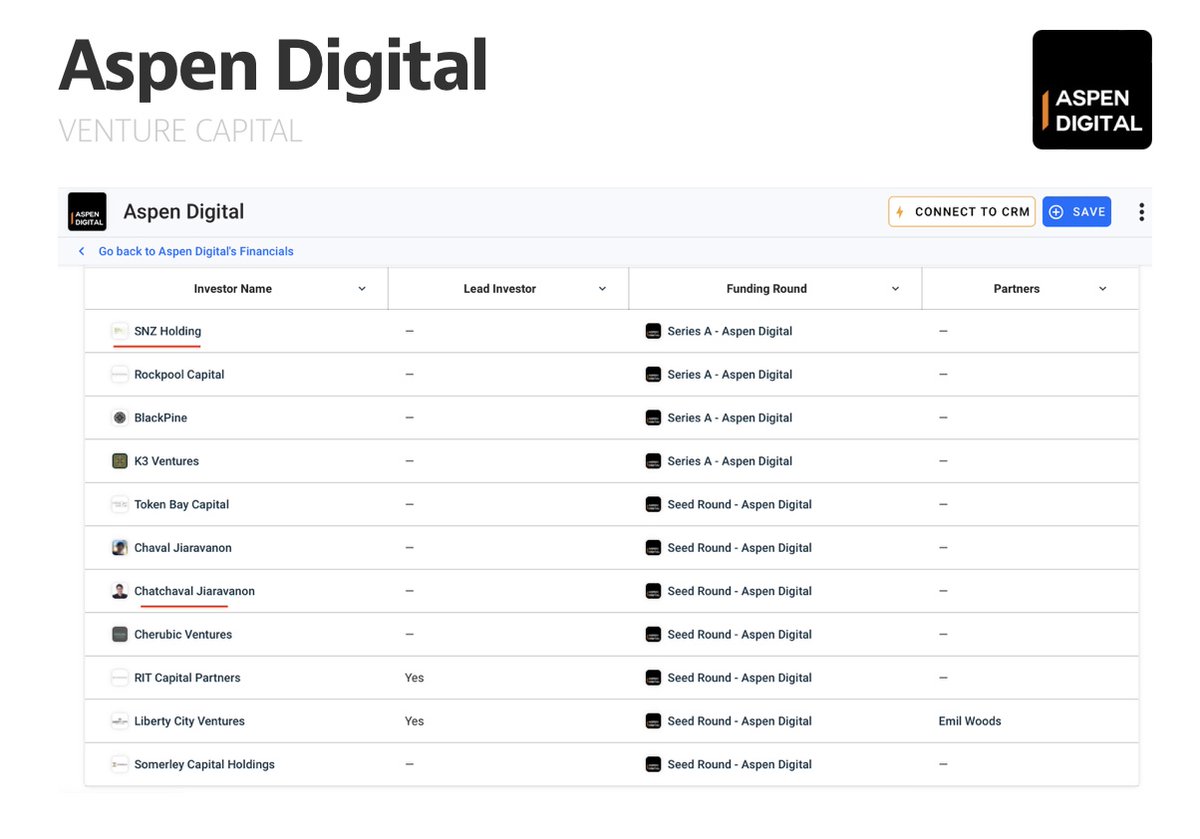Open the SNZ Holding investor link
Screen dimensions: 1200x839
tap(167, 331)
